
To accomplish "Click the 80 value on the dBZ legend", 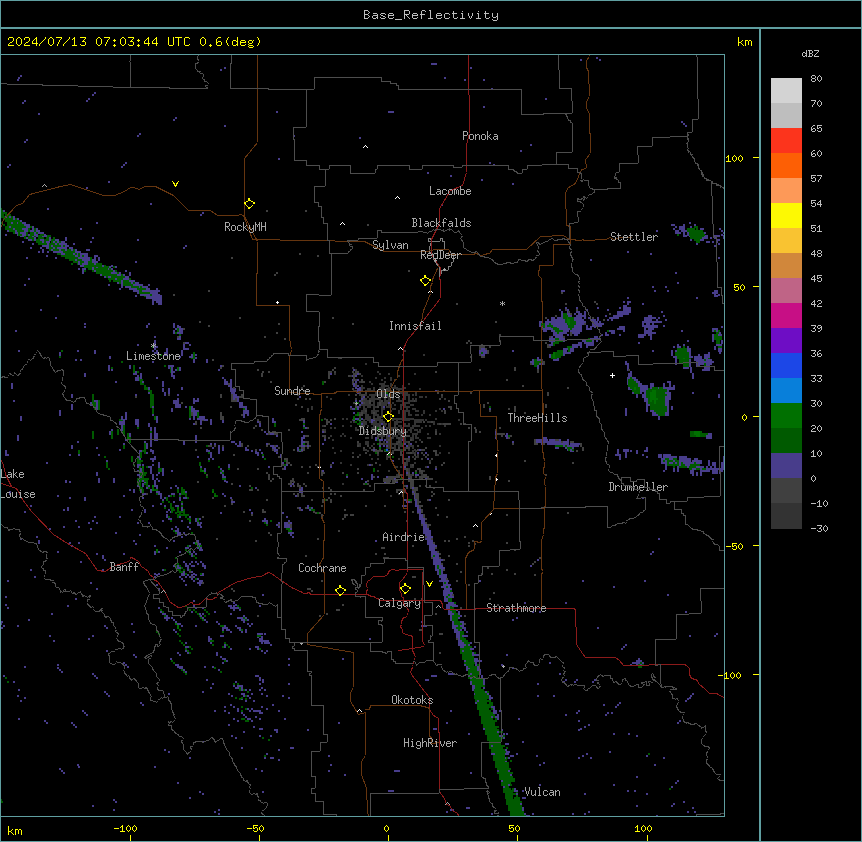I will (816, 79).
